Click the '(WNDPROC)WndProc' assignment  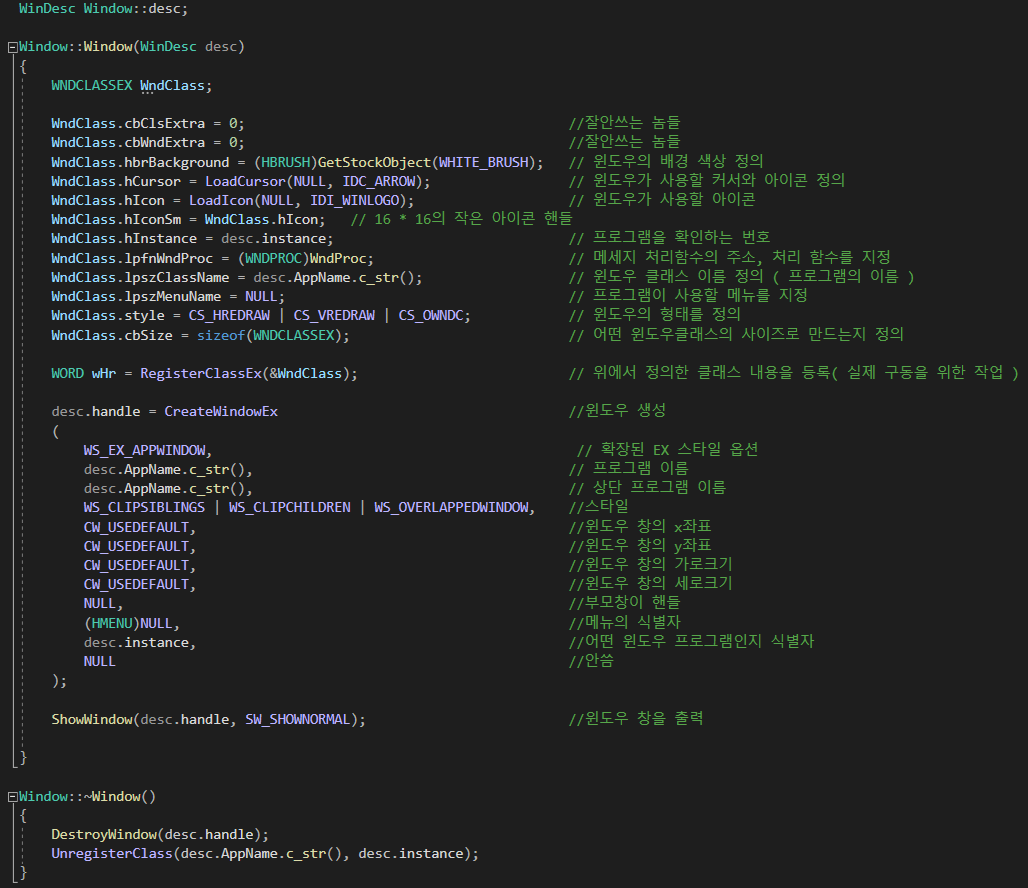point(306,258)
